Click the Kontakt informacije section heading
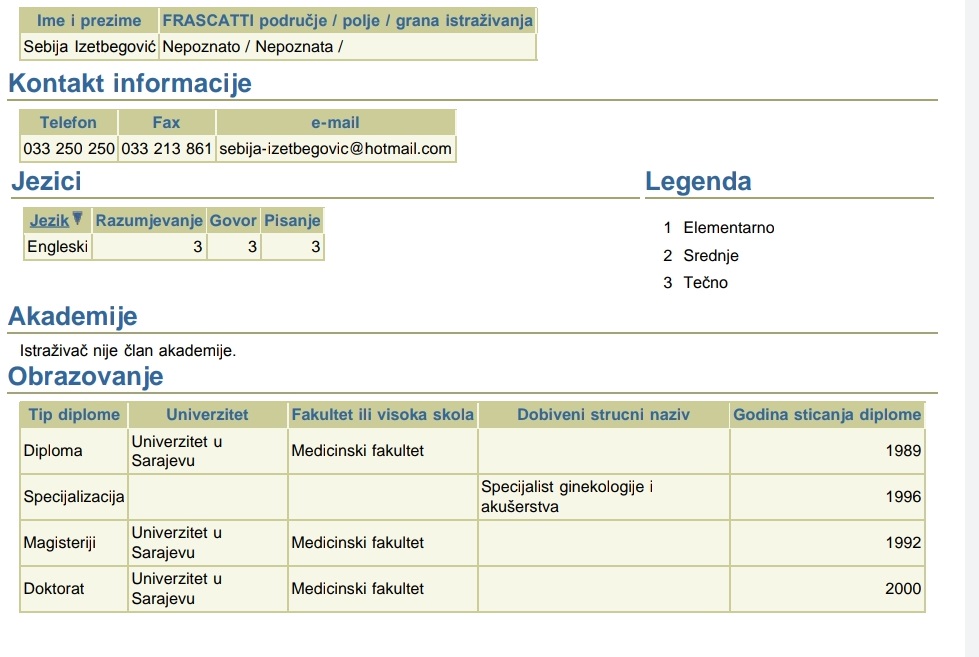This screenshot has width=979, height=657. 130,84
